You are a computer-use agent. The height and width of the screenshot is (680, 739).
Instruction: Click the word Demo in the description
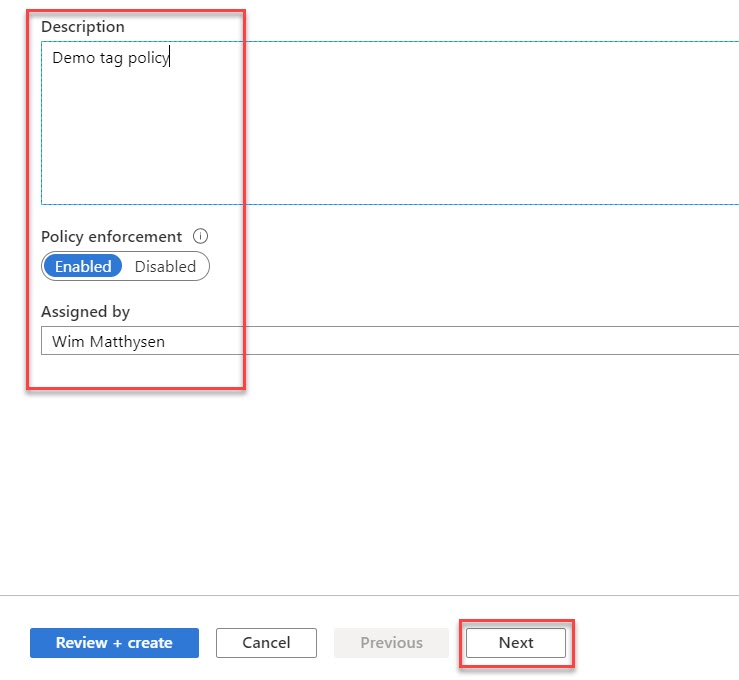(73, 58)
